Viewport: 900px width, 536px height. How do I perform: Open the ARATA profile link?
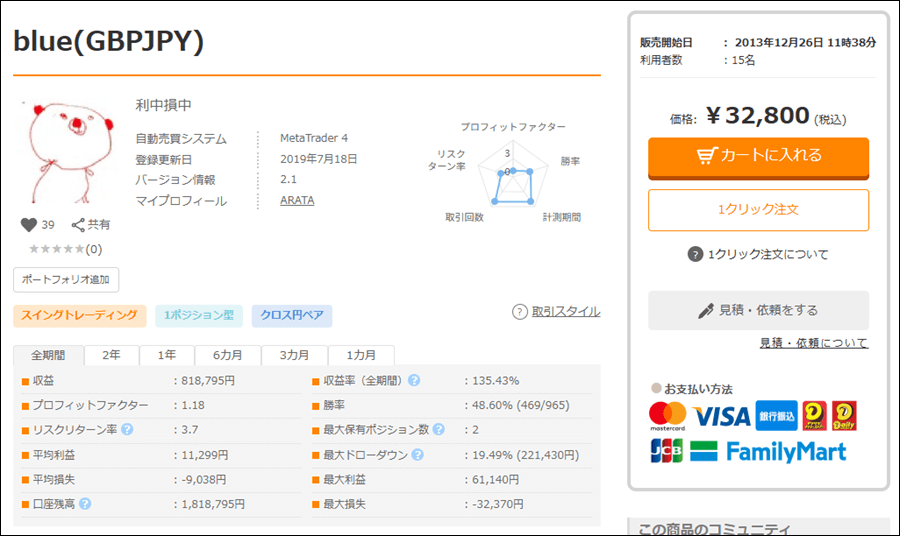pos(297,201)
